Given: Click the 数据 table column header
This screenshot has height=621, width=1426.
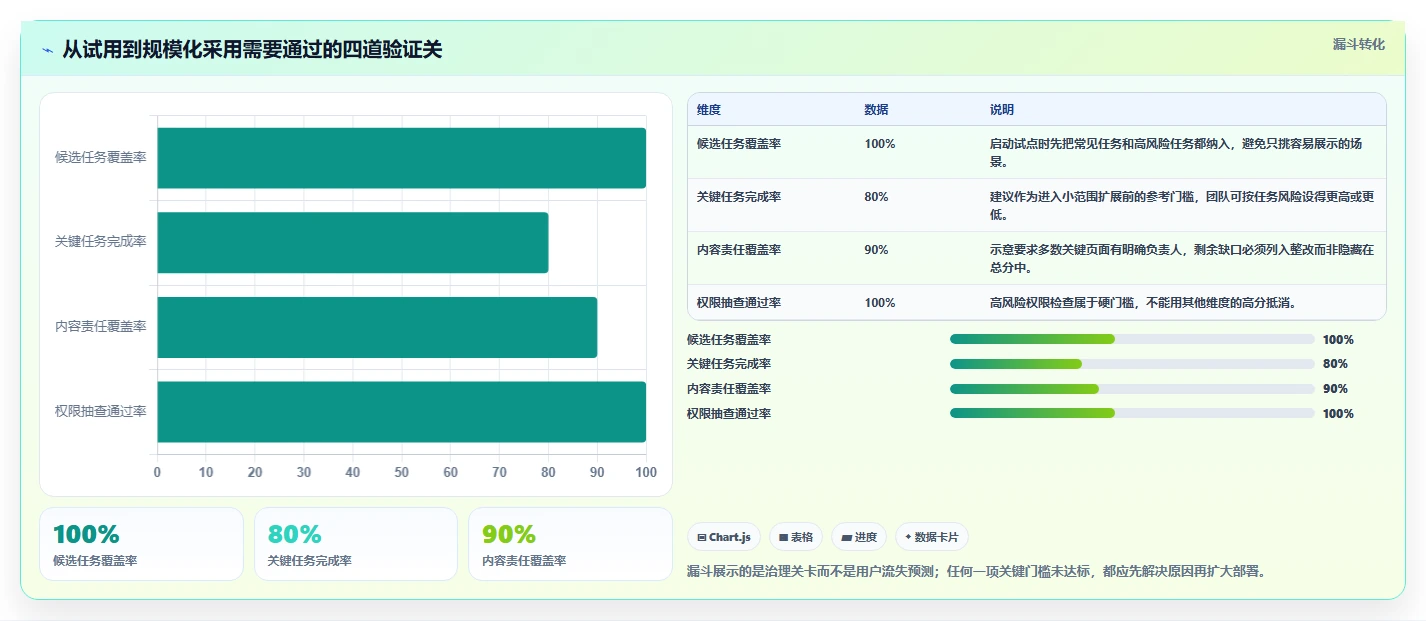Looking at the screenshot, I should pyautogui.click(x=876, y=110).
